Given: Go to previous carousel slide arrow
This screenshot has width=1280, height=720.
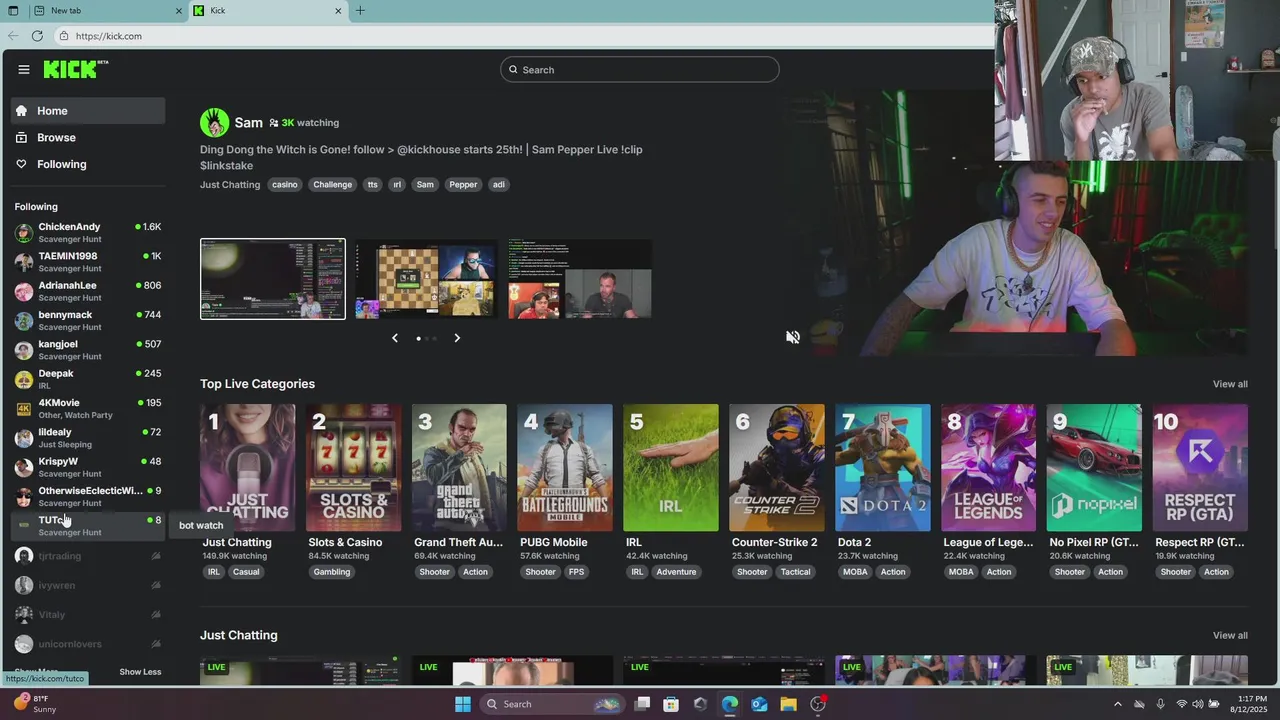Looking at the screenshot, I should point(395,338).
